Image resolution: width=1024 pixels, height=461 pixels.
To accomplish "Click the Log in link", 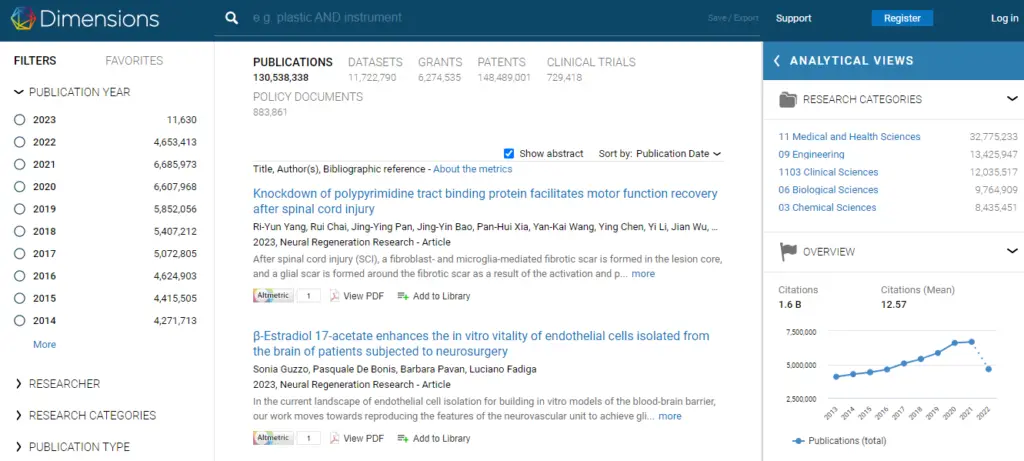I will coord(1004,18).
